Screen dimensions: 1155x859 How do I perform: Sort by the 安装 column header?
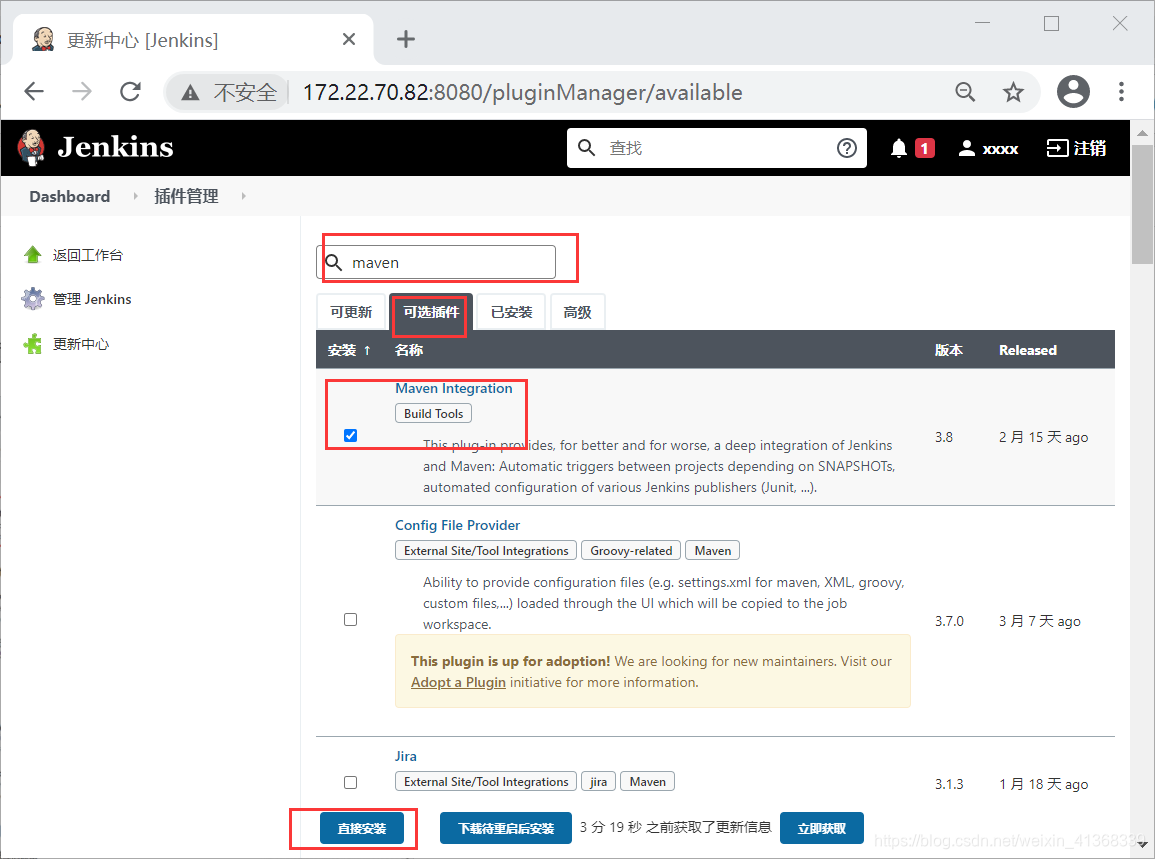349,350
